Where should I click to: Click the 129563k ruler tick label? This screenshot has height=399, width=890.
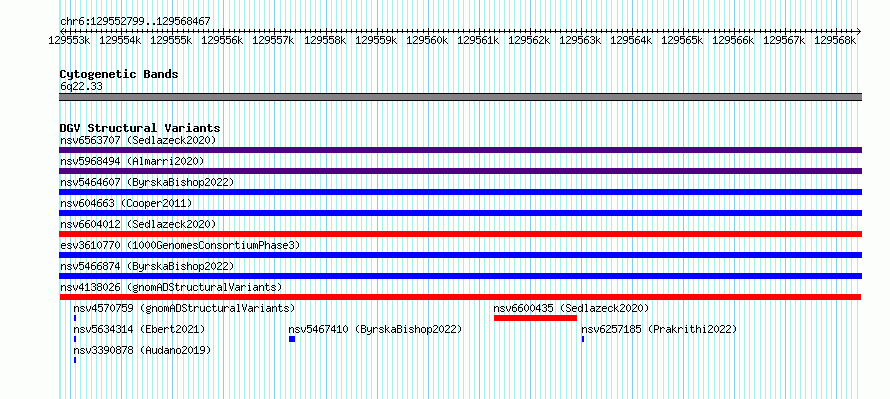(581, 40)
